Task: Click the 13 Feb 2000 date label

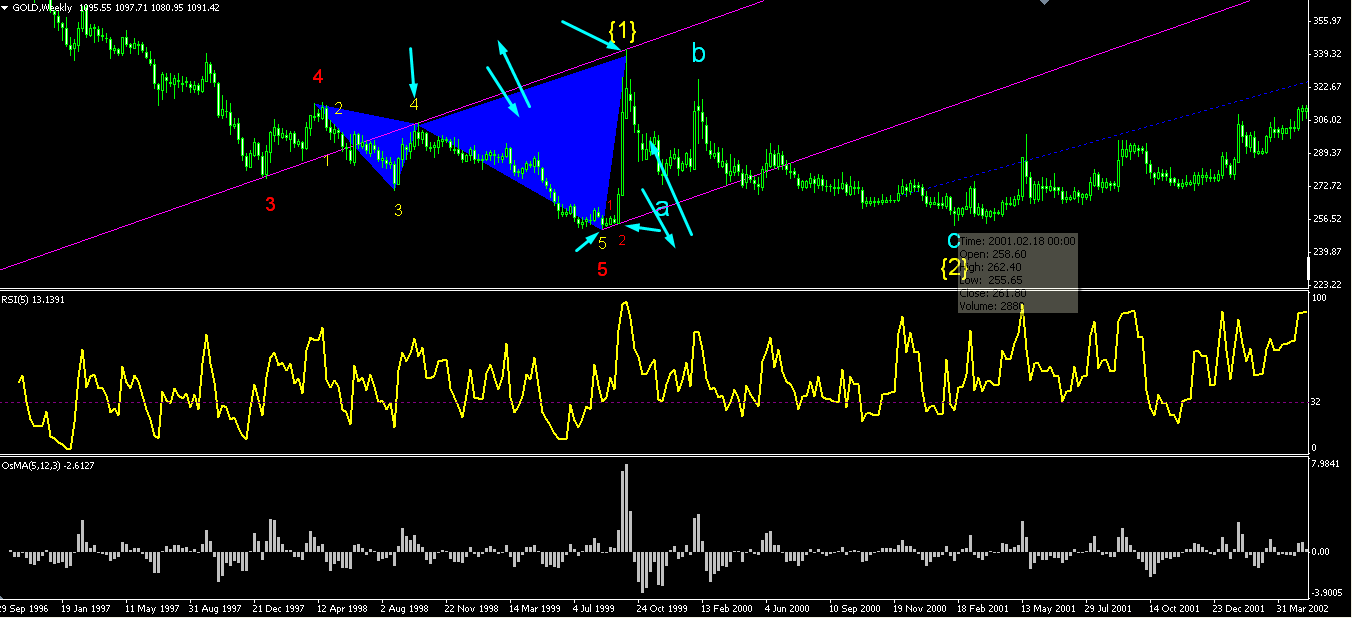Action: tap(727, 608)
